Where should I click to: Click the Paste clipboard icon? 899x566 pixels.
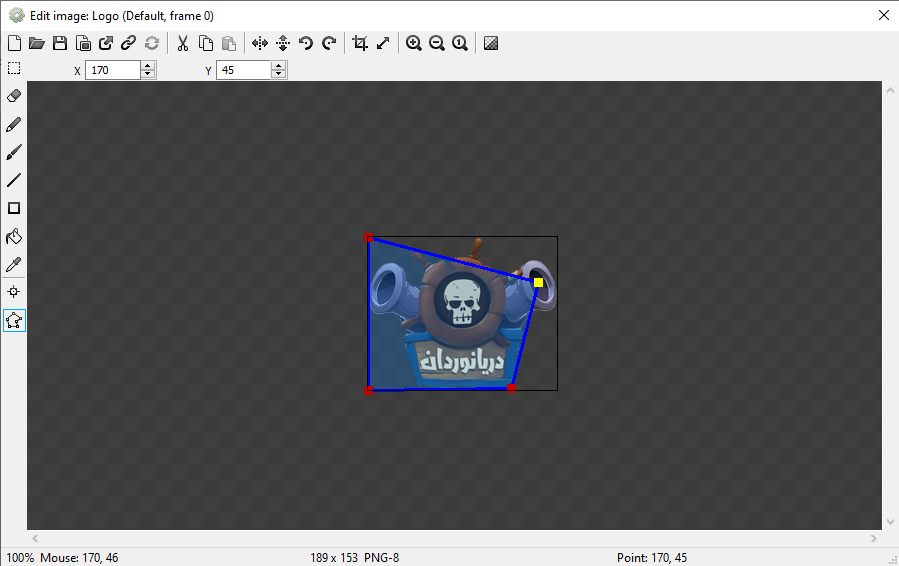(229, 43)
